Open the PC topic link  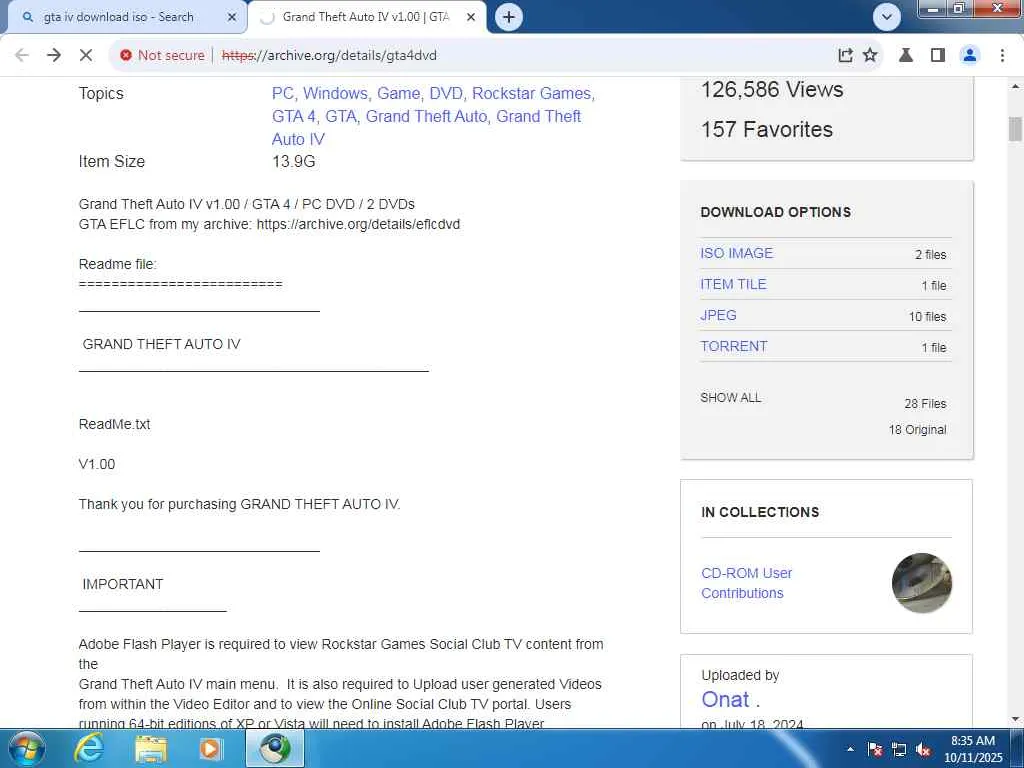(x=284, y=93)
